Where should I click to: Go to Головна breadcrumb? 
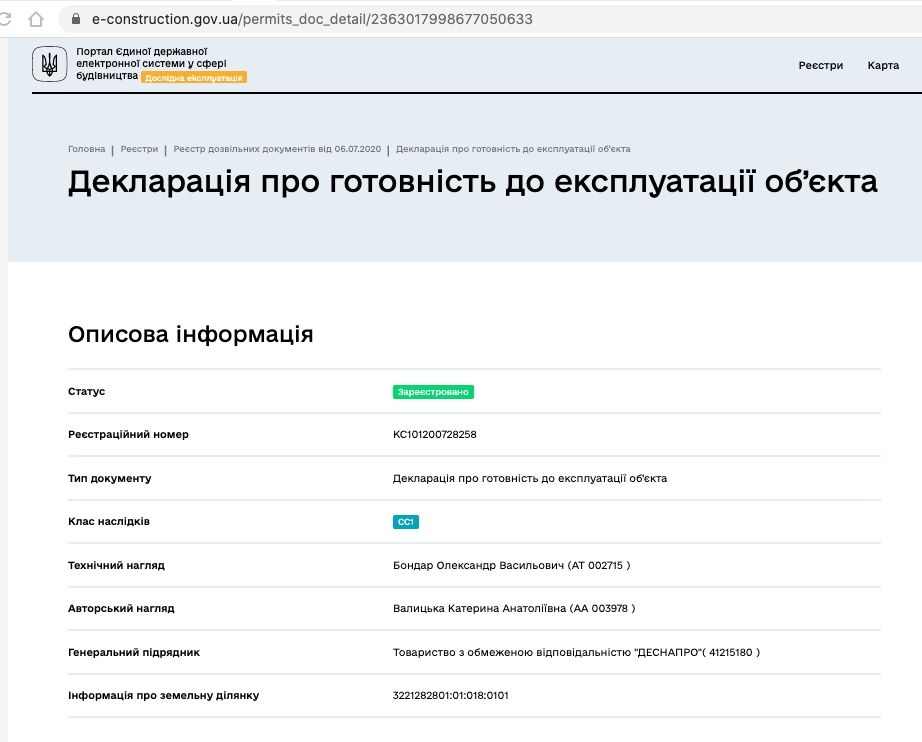coord(86,149)
